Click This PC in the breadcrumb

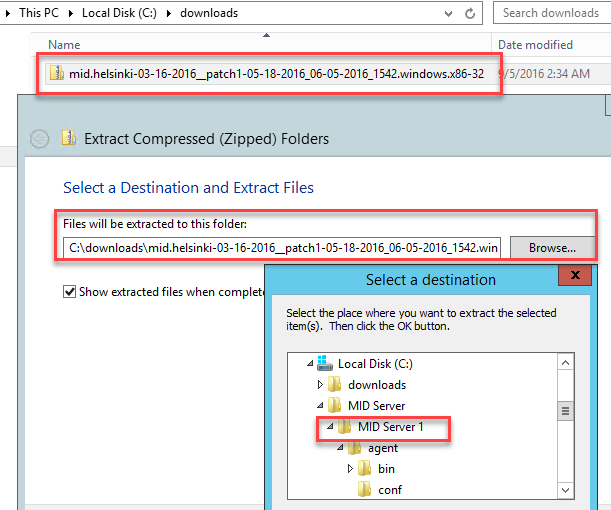39,13
